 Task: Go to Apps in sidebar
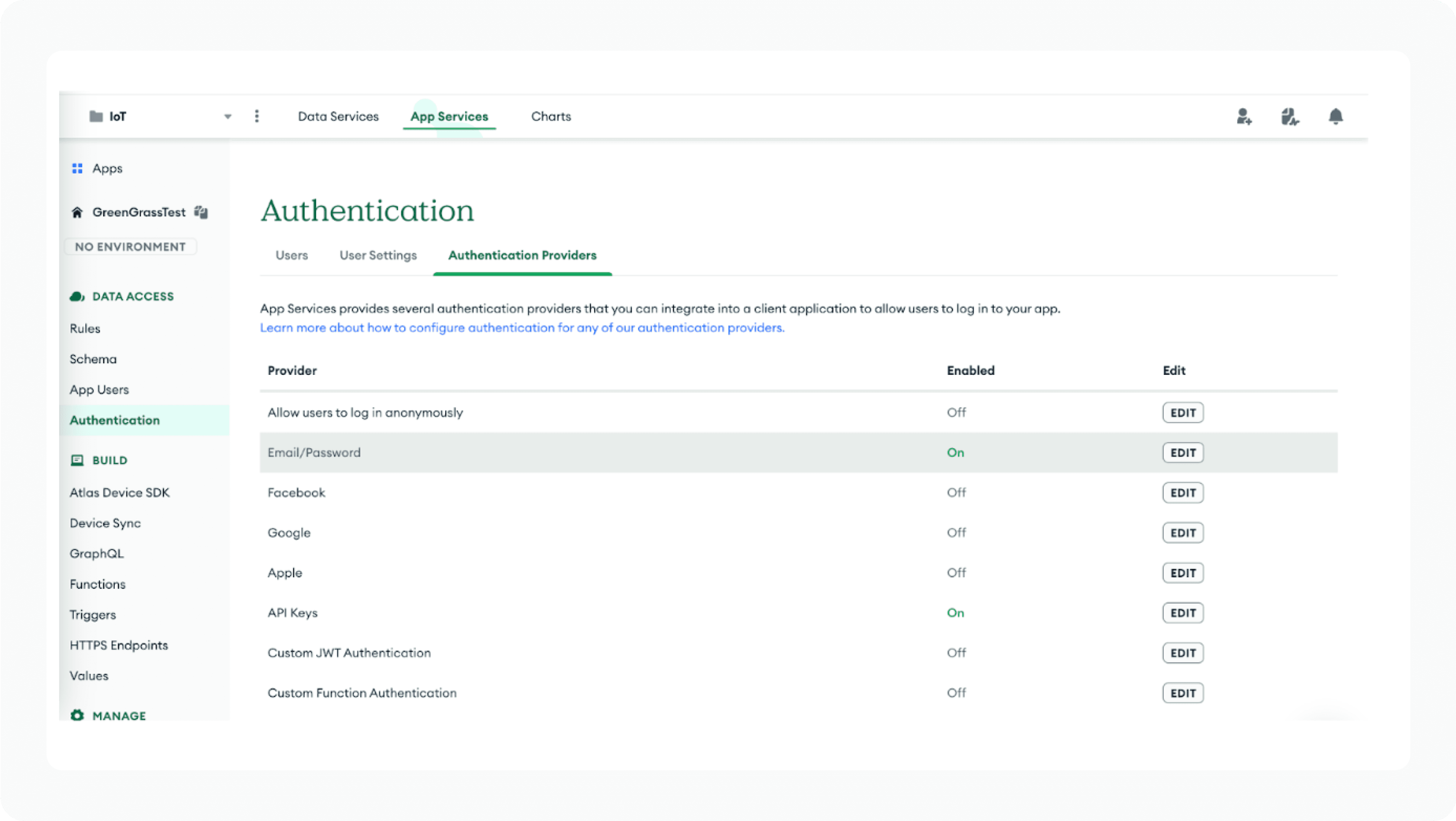point(107,168)
